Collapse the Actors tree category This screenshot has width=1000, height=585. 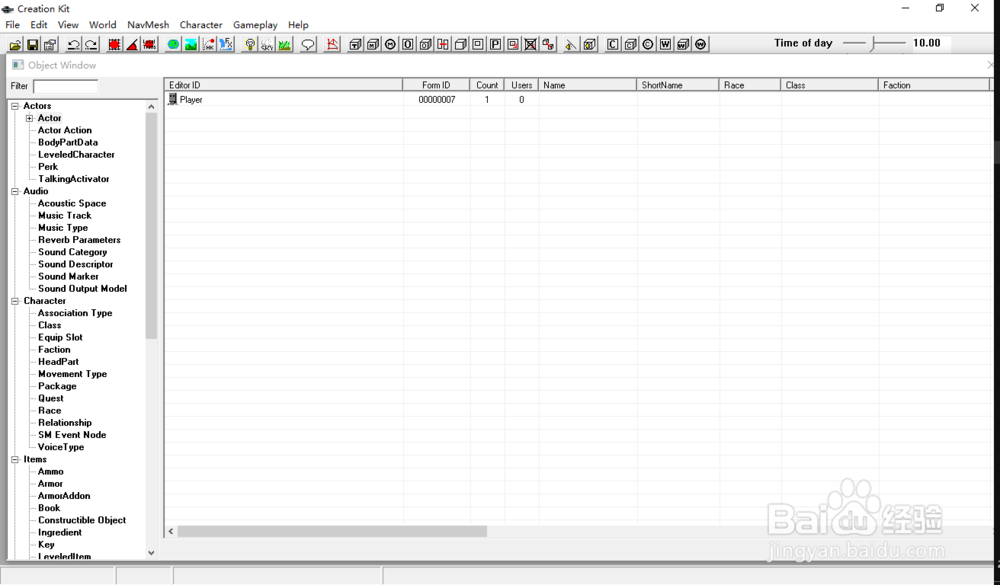pos(15,106)
